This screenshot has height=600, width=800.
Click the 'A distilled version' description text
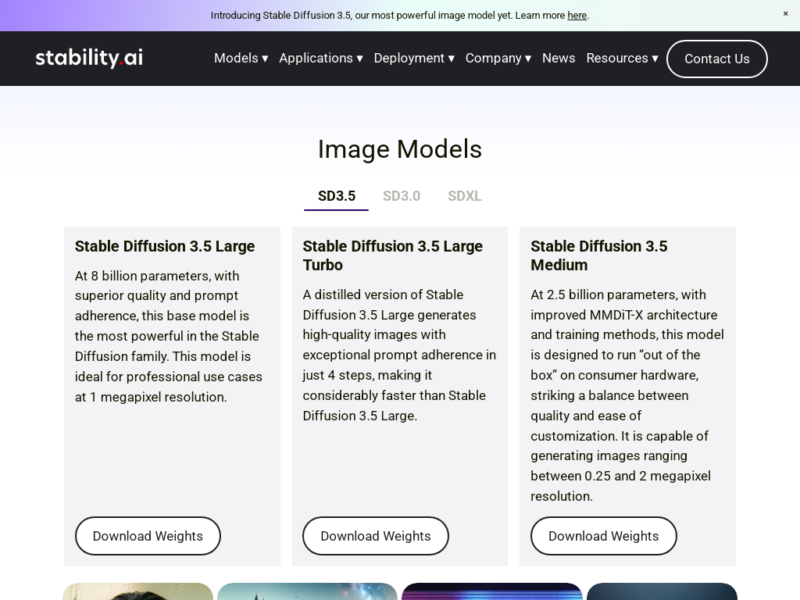(399, 355)
